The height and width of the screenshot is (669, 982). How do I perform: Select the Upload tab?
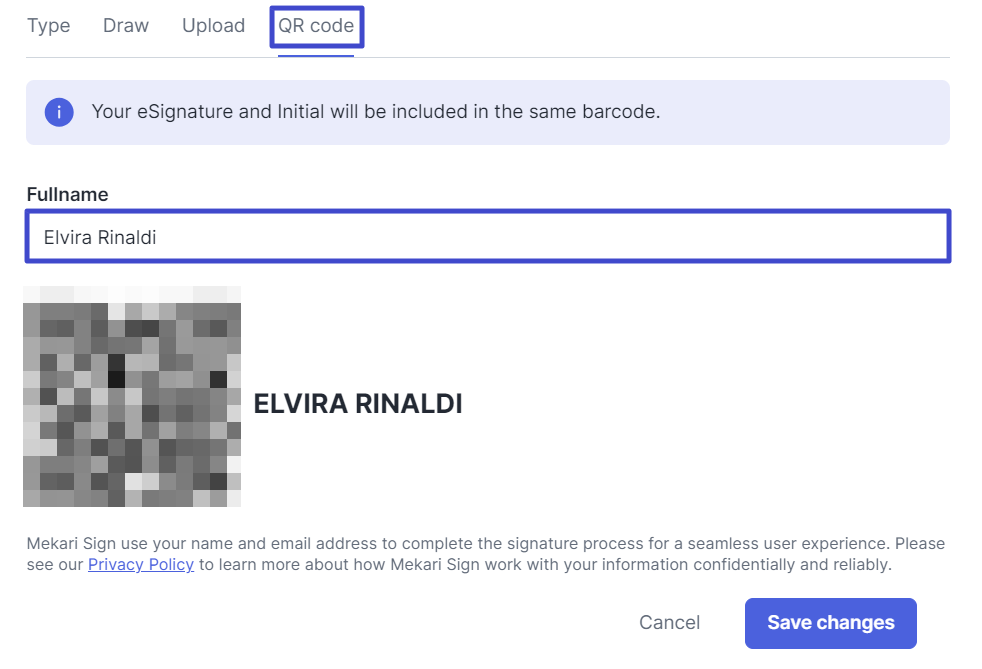213,26
